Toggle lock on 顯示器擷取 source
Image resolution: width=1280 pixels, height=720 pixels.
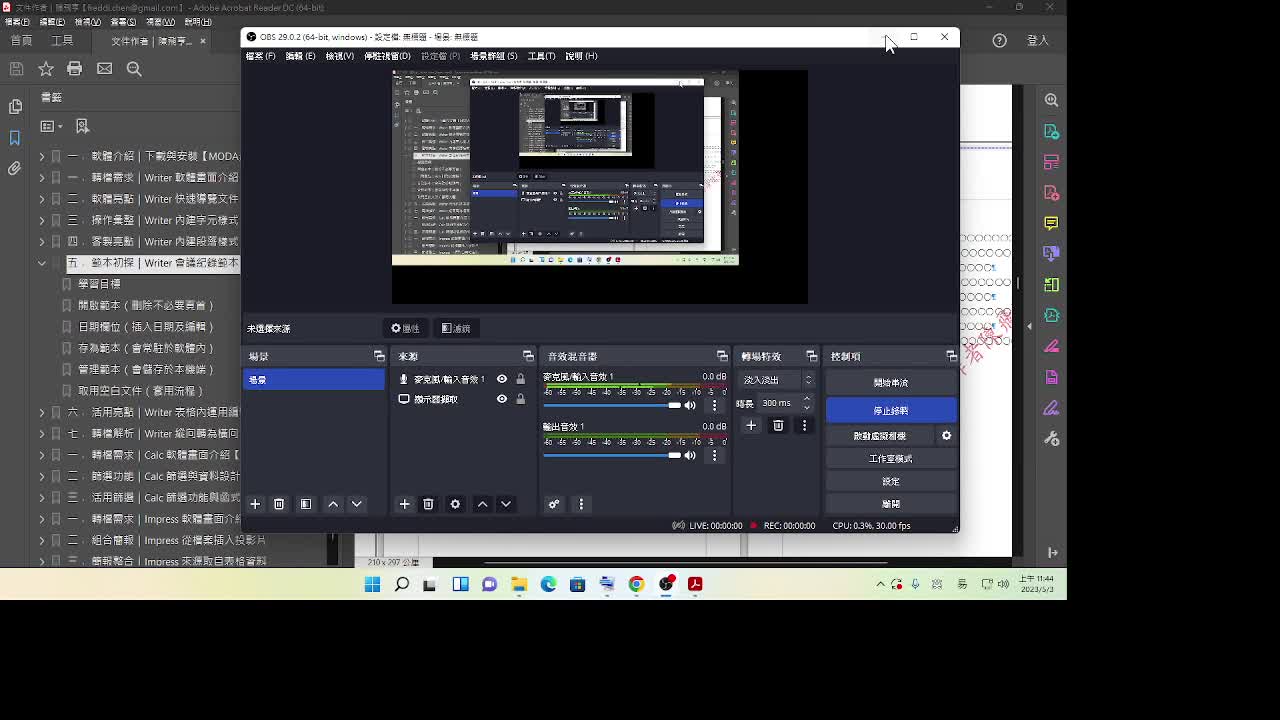pos(520,399)
